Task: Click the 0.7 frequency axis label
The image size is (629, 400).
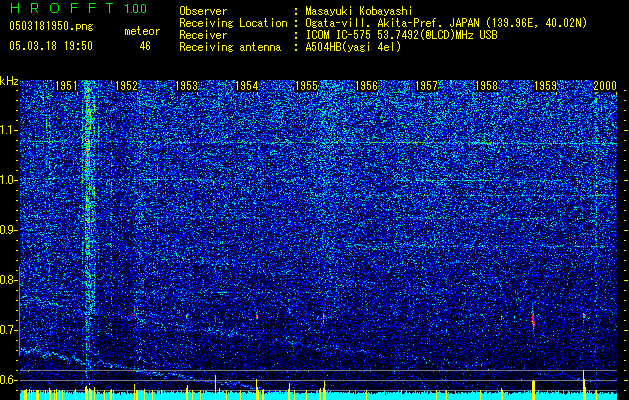Action: click(x=9, y=330)
